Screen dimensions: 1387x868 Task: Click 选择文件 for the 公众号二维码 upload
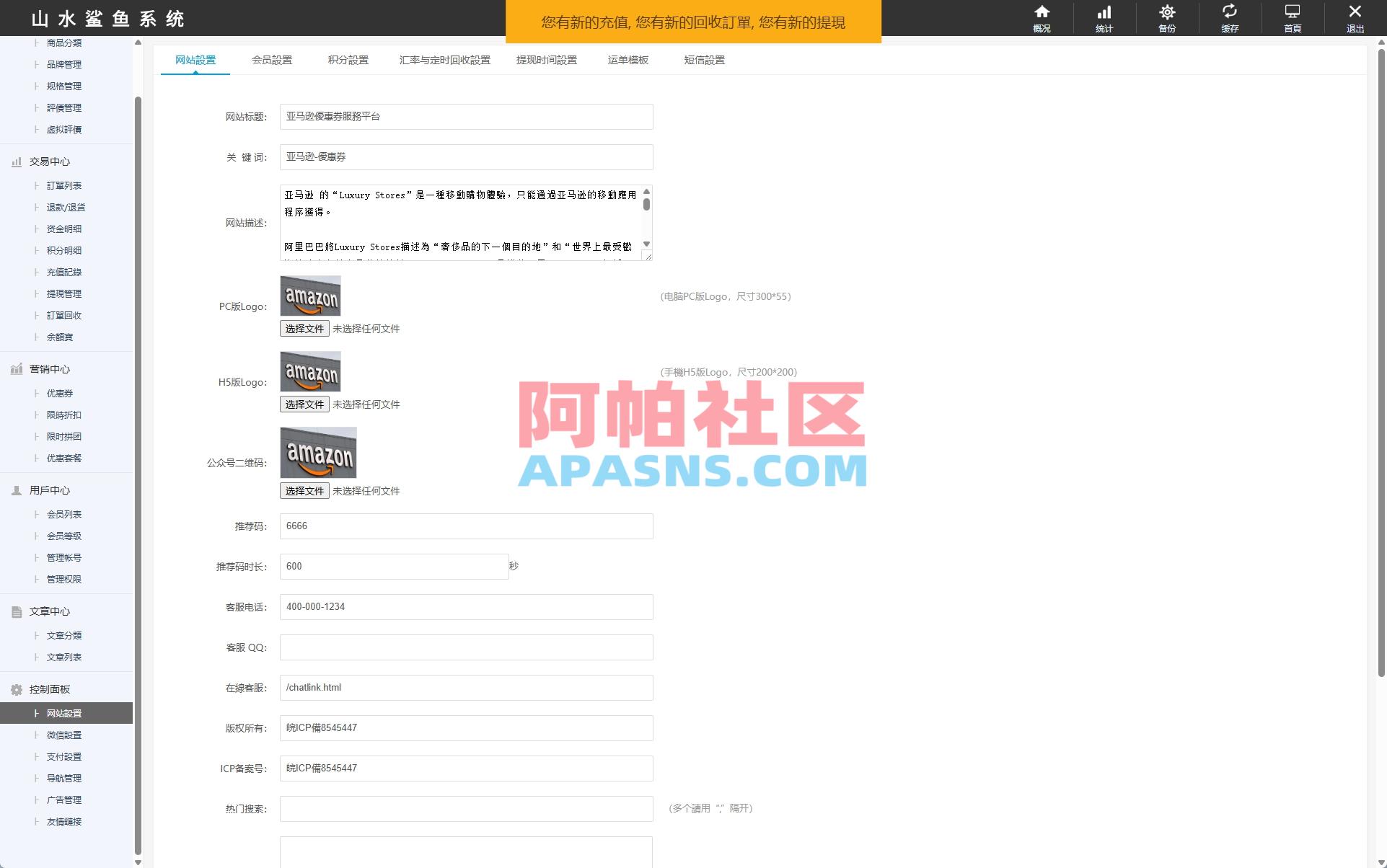tap(304, 490)
